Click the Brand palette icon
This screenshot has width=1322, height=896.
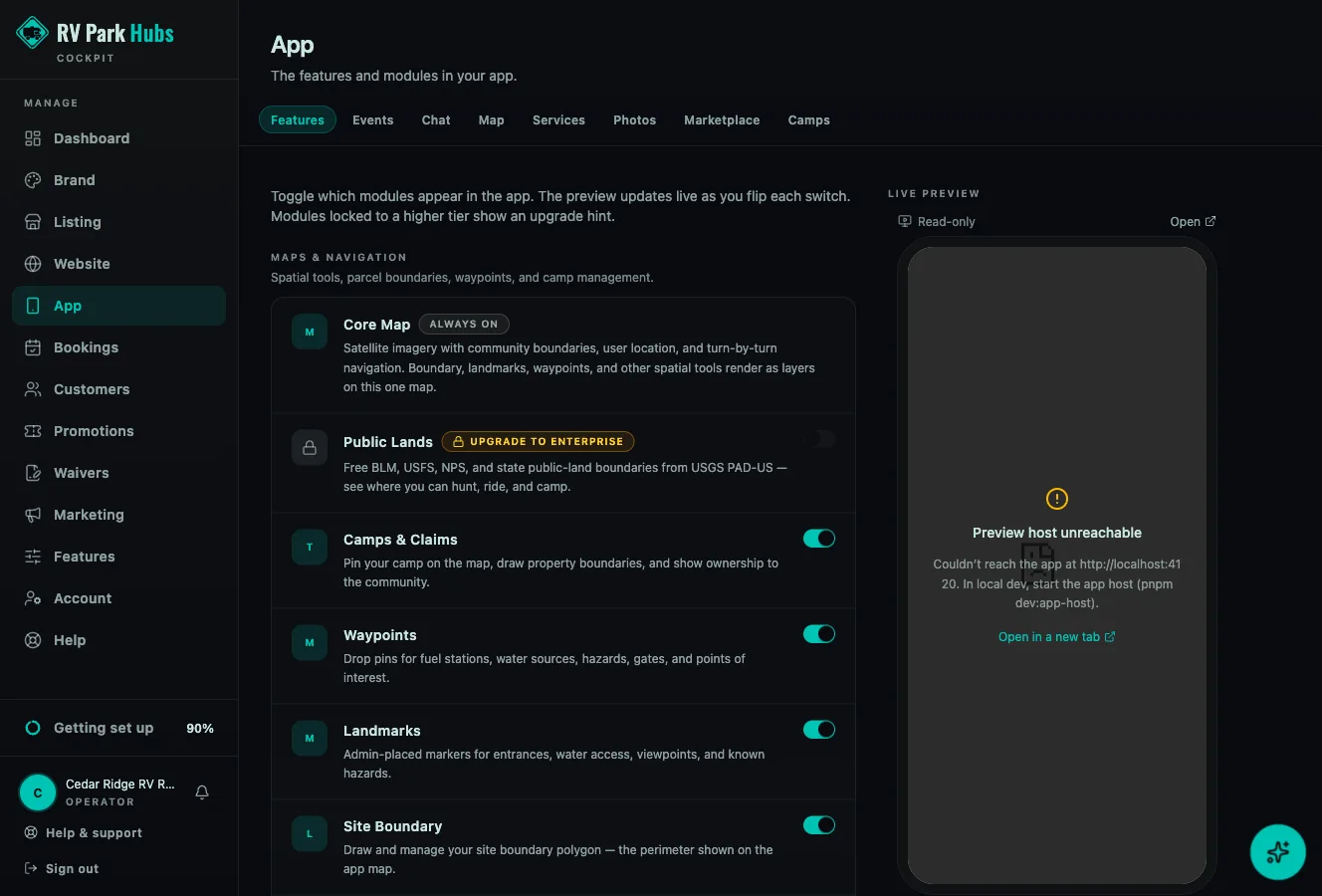pos(33,180)
